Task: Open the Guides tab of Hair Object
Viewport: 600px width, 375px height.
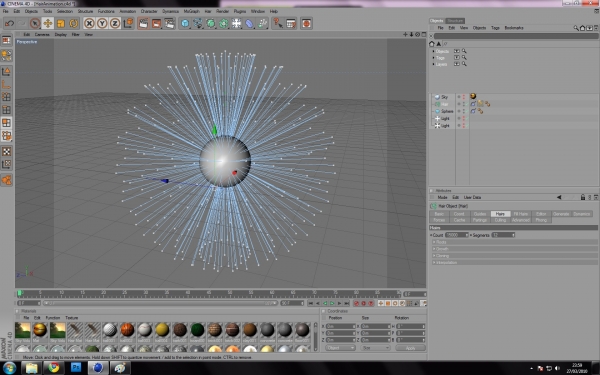Action: pyautogui.click(x=480, y=214)
